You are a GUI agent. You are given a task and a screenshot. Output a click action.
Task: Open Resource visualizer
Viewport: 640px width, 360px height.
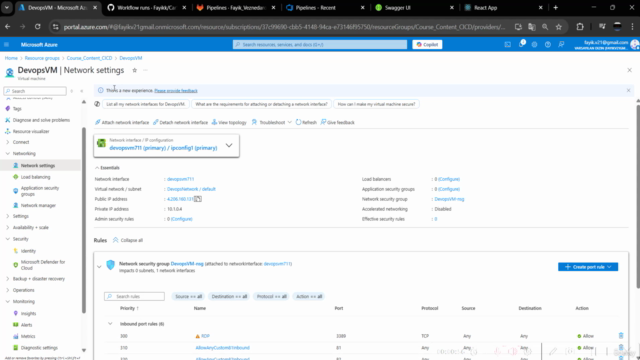tap(31, 131)
